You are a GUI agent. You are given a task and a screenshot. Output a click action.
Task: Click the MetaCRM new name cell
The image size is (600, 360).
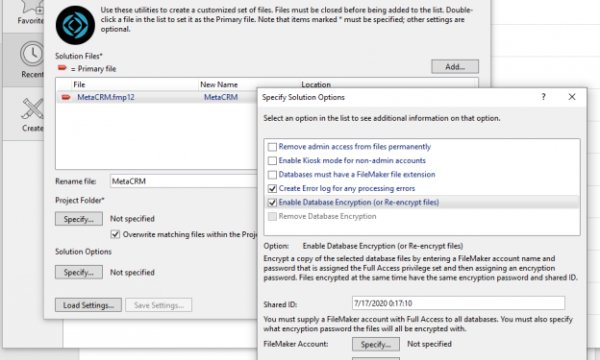[x=221, y=97]
